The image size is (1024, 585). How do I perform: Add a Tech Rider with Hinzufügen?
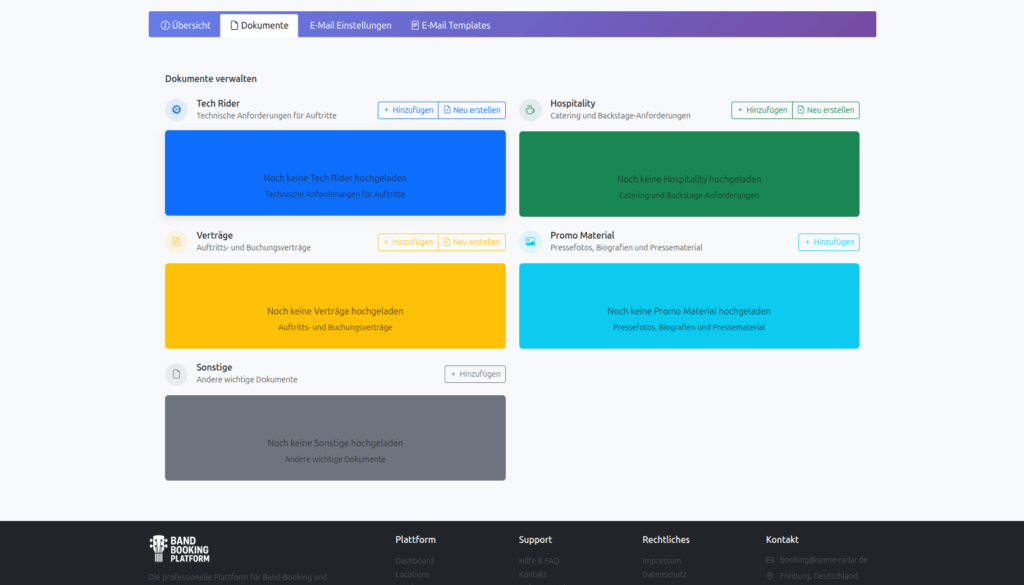[x=408, y=110]
